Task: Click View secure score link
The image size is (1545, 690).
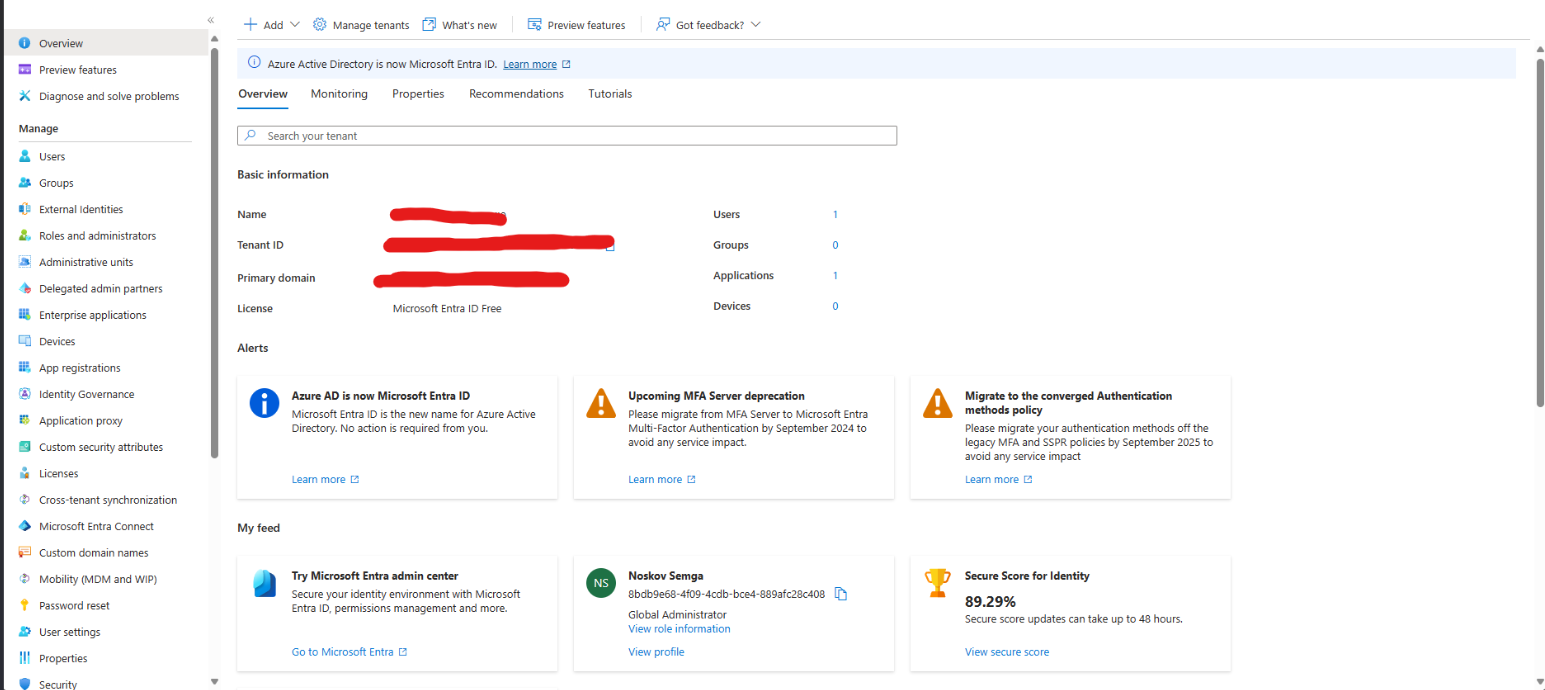Action: click(x=1006, y=652)
